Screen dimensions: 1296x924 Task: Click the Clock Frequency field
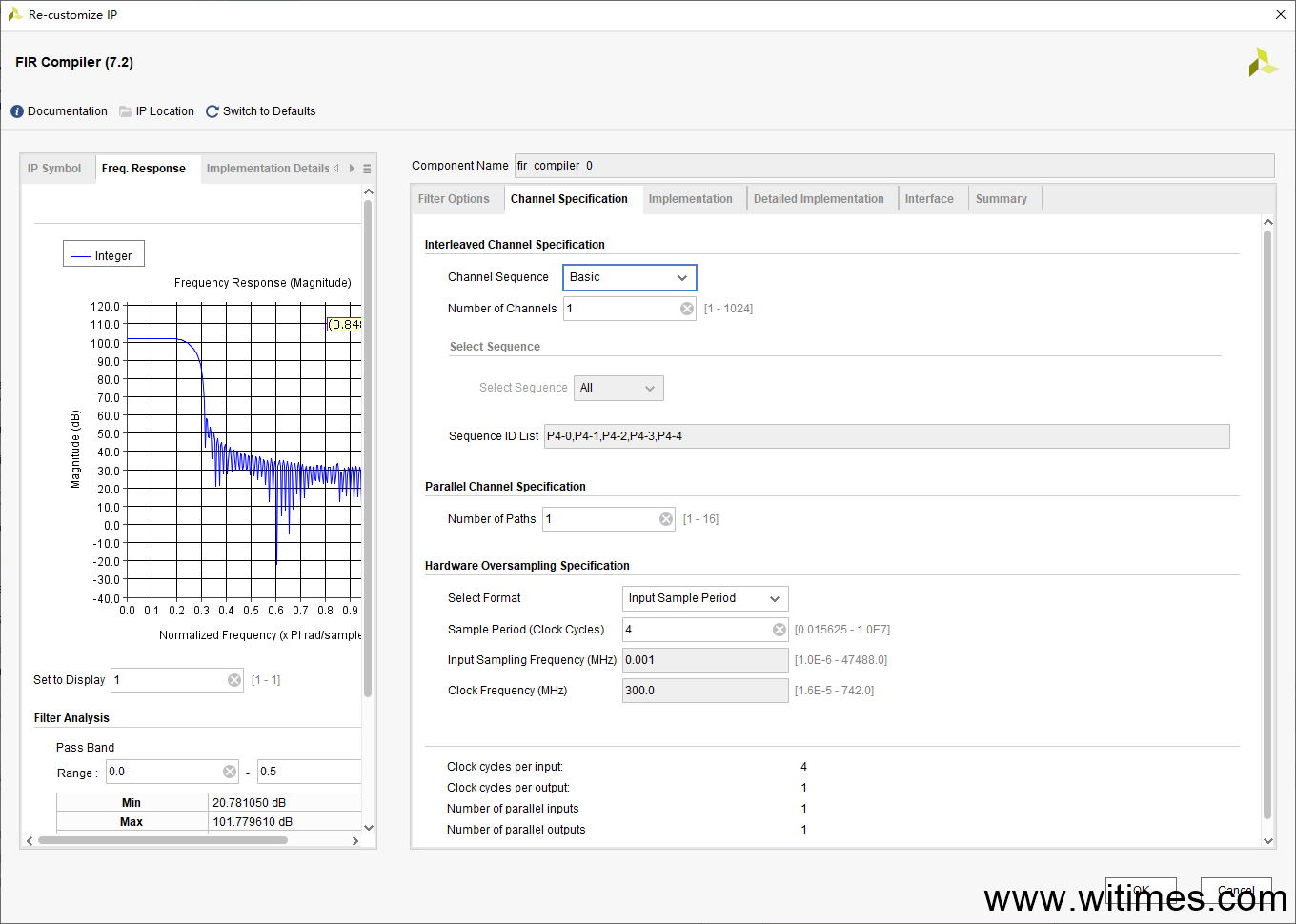coord(705,691)
